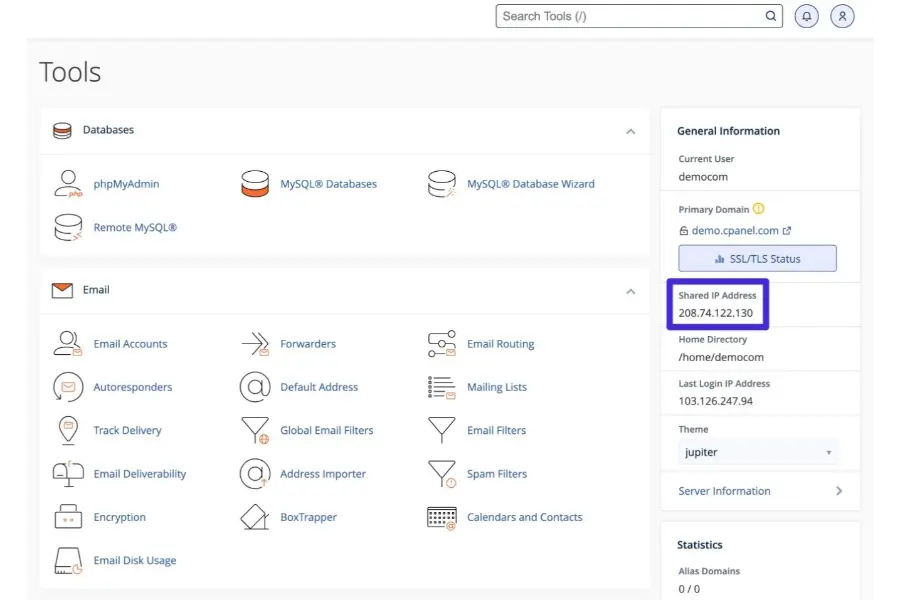Select the Remote MySQL icon

click(68, 227)
